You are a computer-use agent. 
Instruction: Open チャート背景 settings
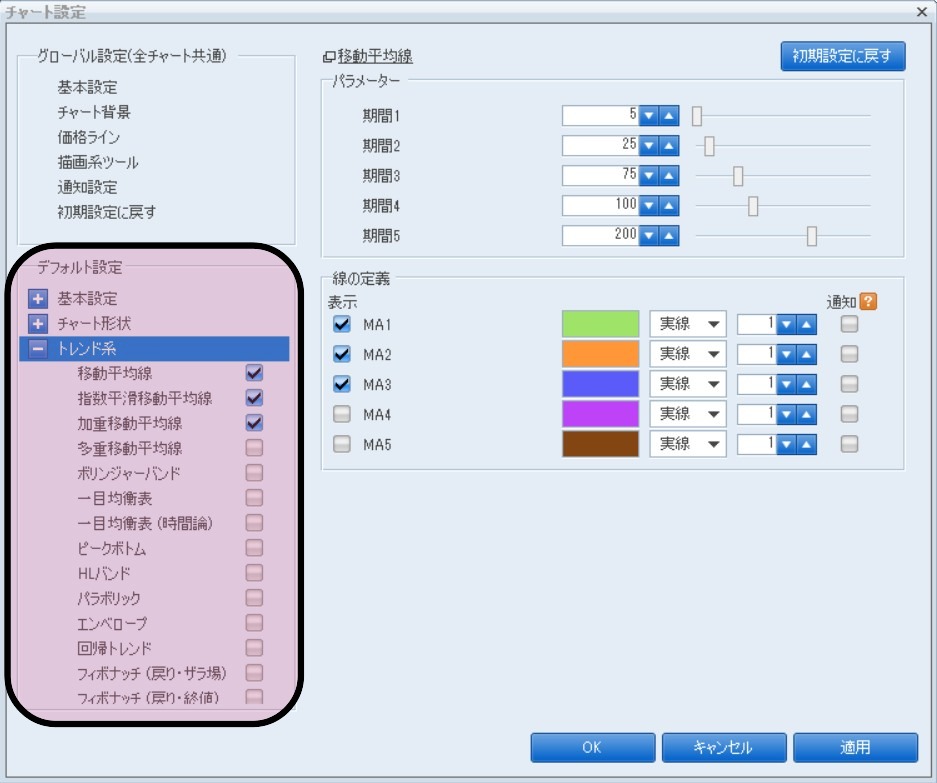tap(94, 112)
